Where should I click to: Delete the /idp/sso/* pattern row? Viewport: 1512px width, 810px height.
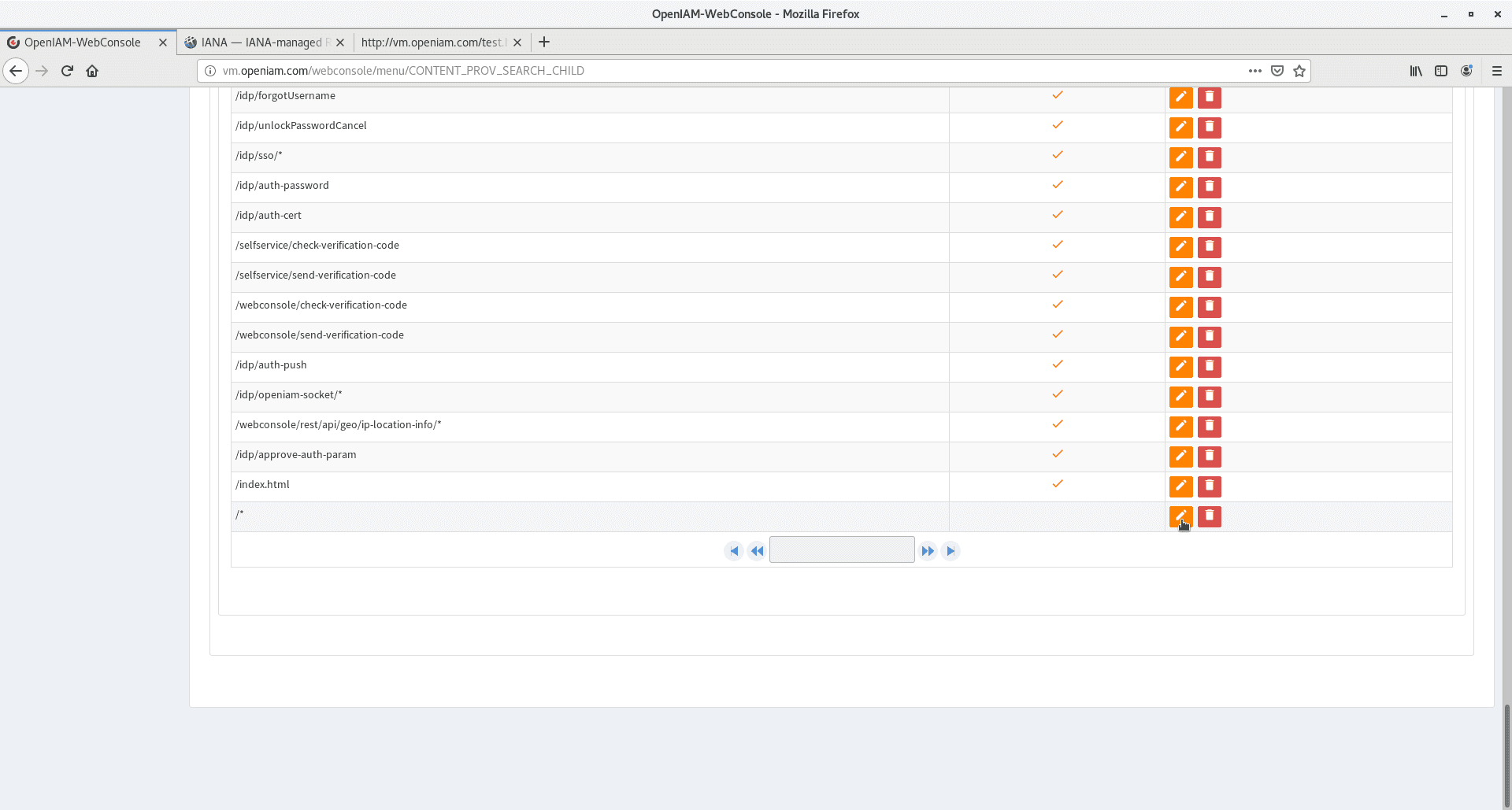pos(1209,157)
